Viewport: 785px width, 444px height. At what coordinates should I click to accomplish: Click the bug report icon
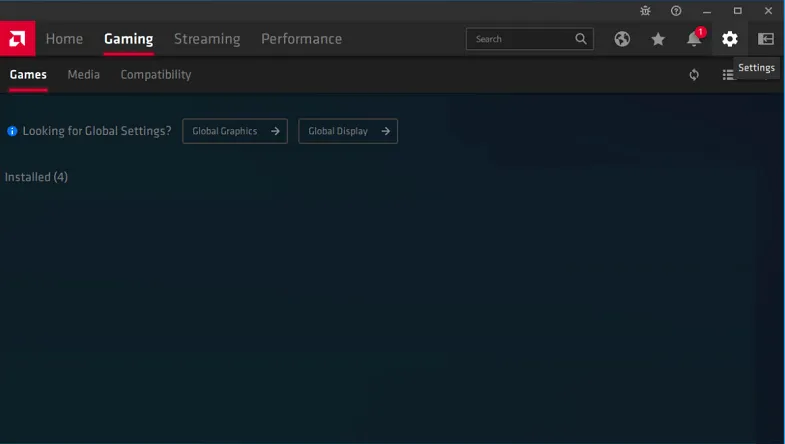pos(645,11)
